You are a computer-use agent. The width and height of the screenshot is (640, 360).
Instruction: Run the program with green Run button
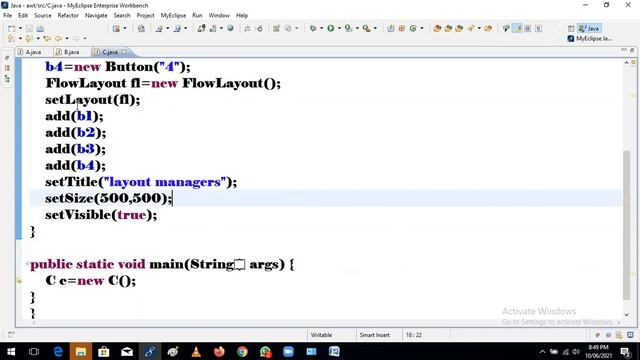pos(331,28)
